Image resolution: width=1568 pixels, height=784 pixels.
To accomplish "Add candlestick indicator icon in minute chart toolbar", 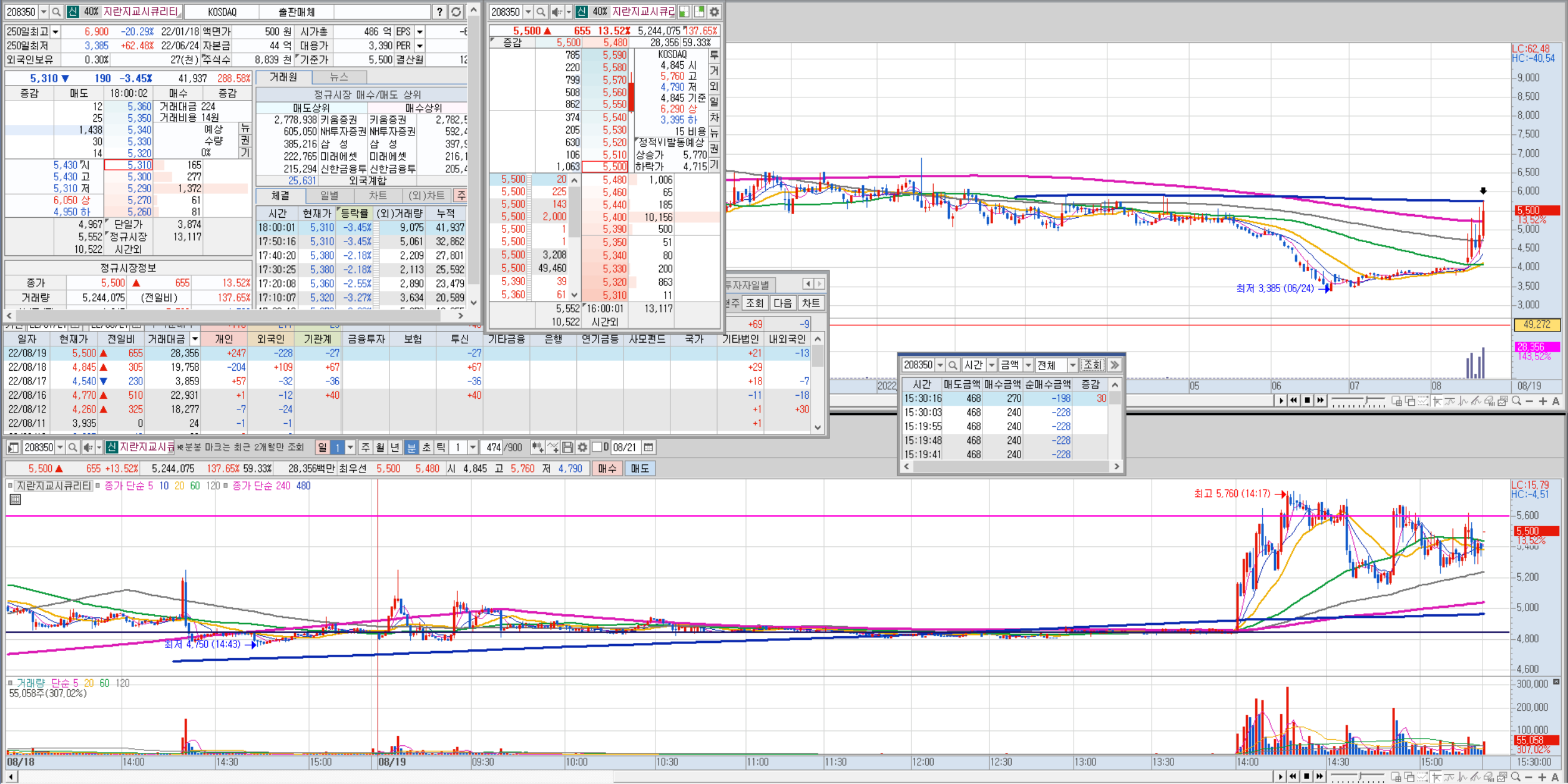I will point(537,447).
